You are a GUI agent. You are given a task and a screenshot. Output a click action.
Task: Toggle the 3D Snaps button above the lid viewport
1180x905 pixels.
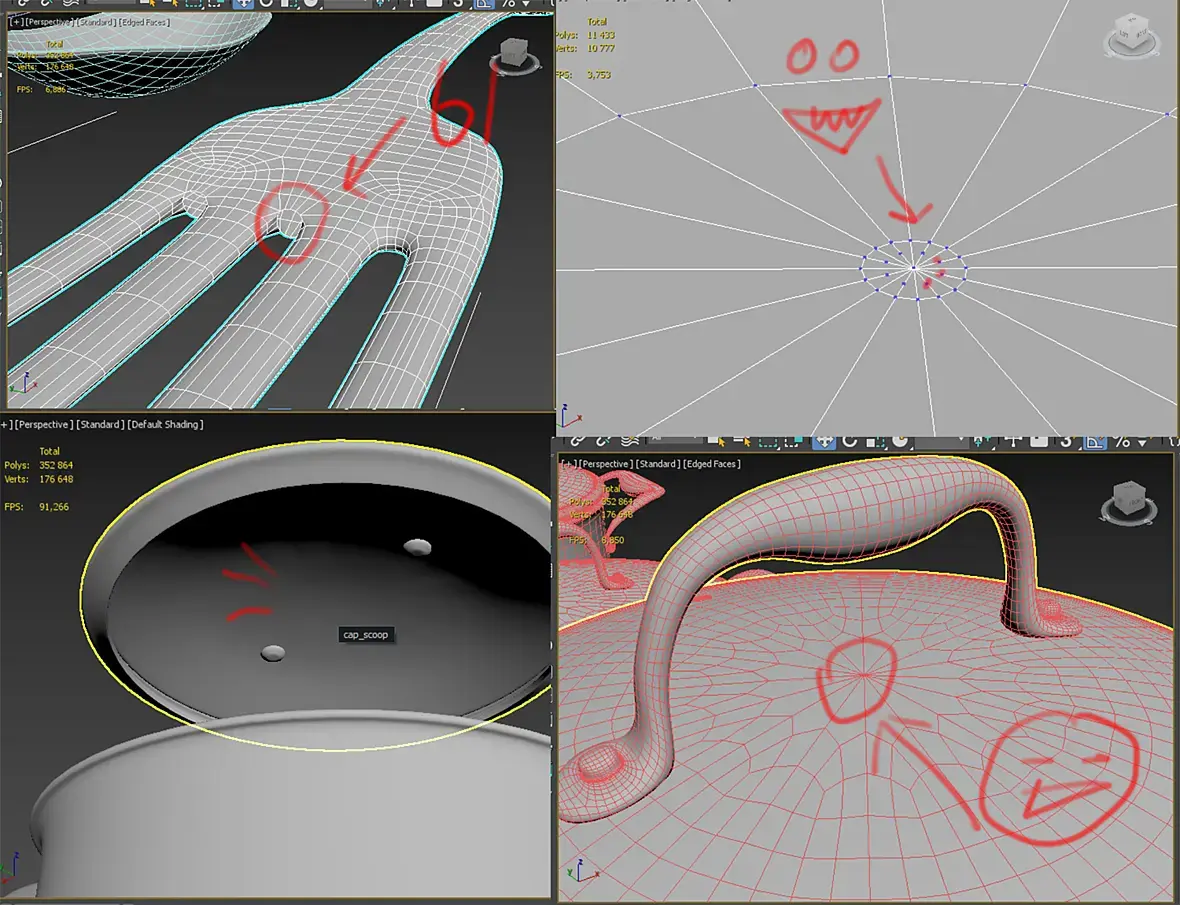[1066, 441]
